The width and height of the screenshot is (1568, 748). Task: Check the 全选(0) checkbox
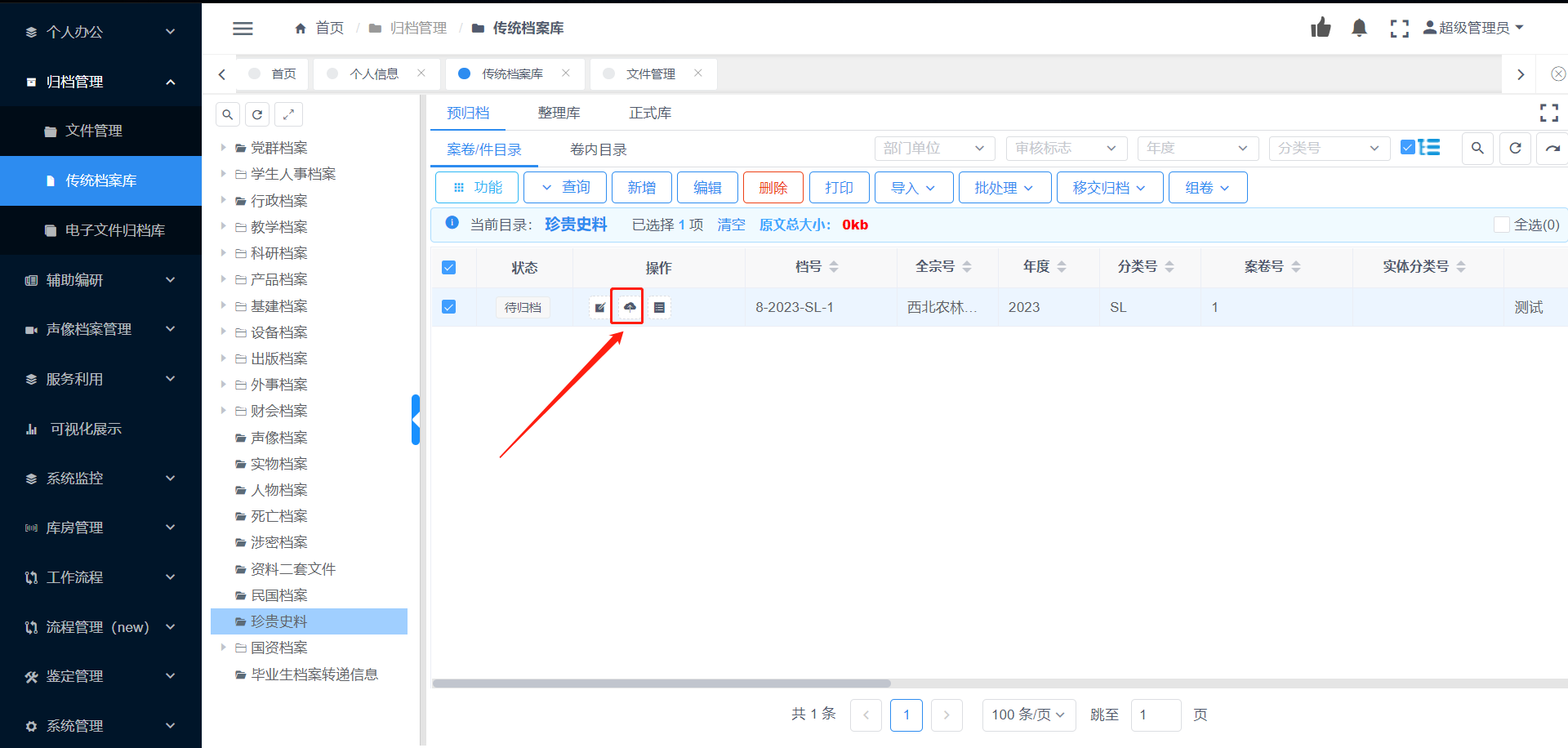point(1501,225)
